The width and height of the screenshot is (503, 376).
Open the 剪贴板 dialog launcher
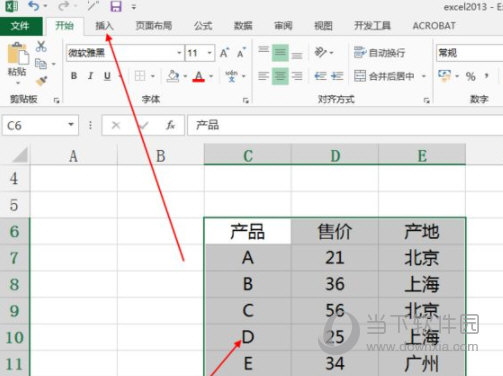pyautogui.click(x=56, y=100)
